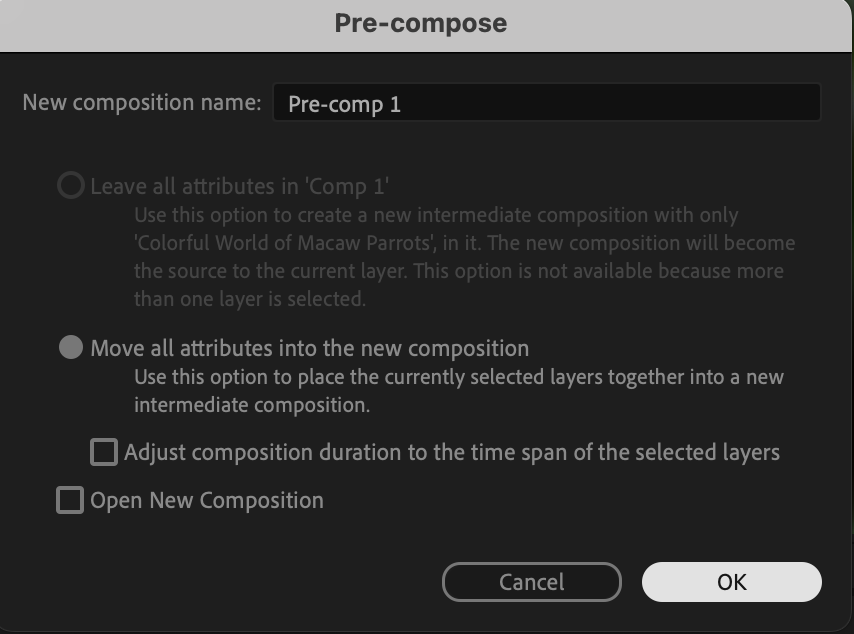Click the 'intermediate composition.' line below Move all attributes
Viewport: 854px width, 634px height.
point(252,405)
